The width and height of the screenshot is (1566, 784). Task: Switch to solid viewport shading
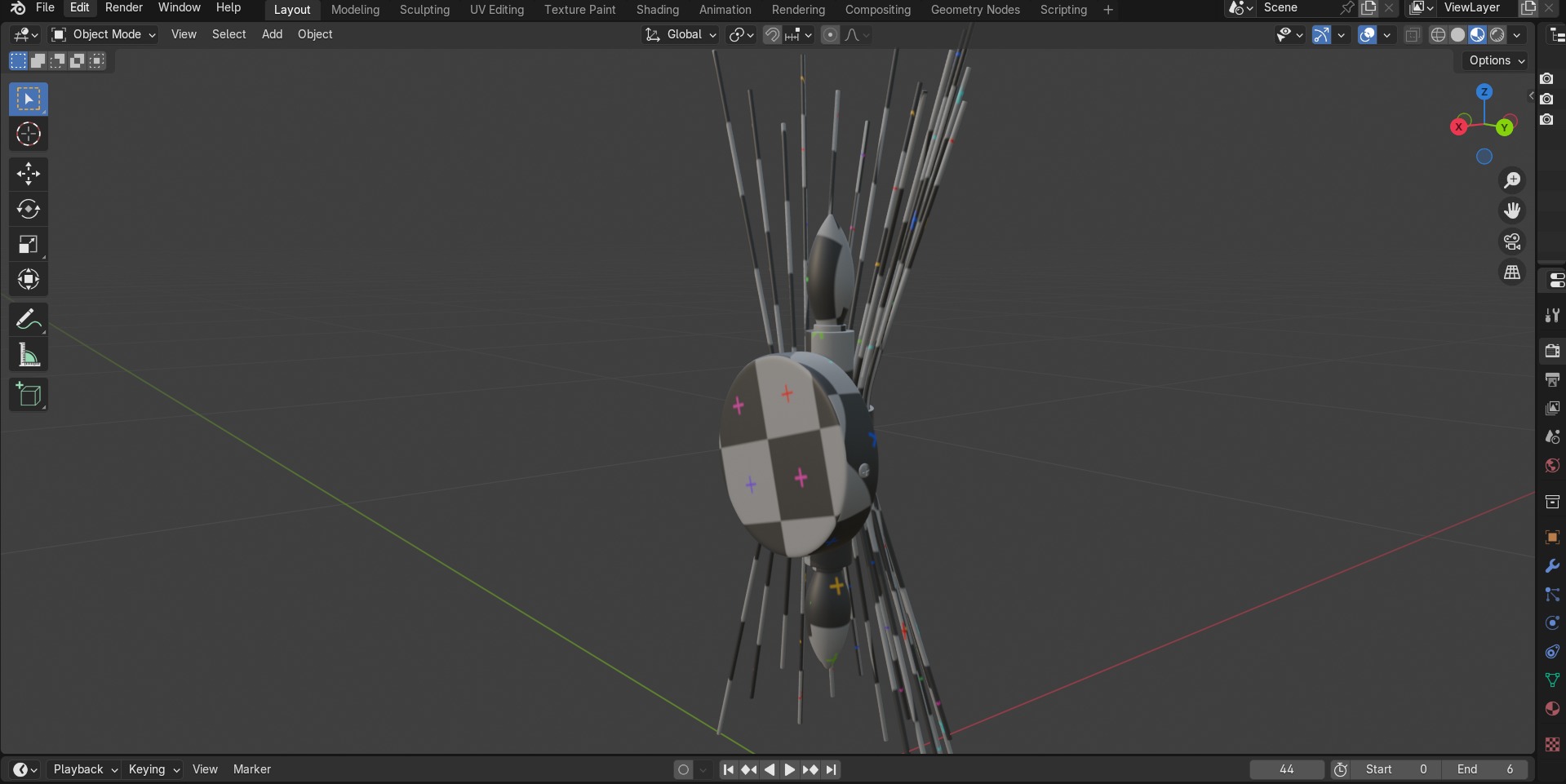1457,35
